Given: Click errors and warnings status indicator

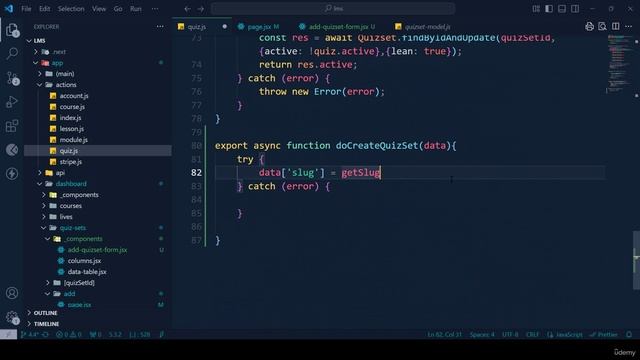Looking at the screenshot, I should tap(69, 334).
